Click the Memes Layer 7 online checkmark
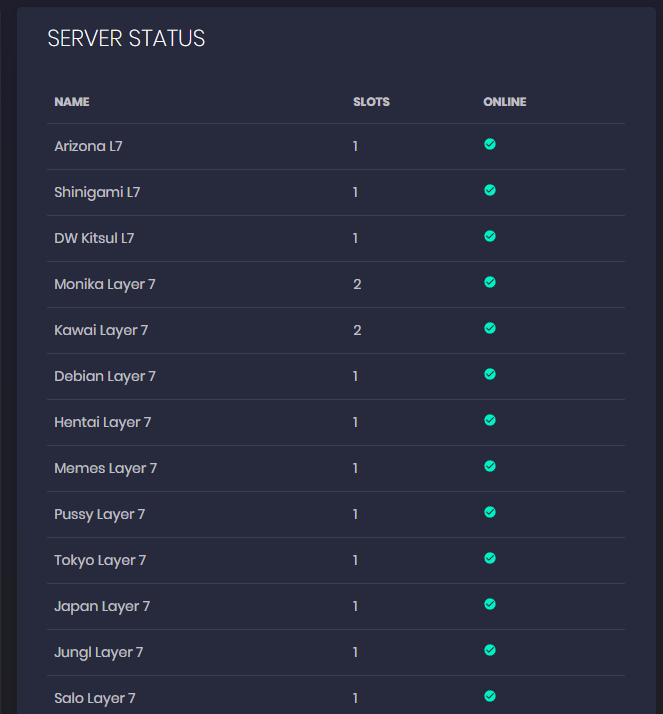 [x=490, y=466]
